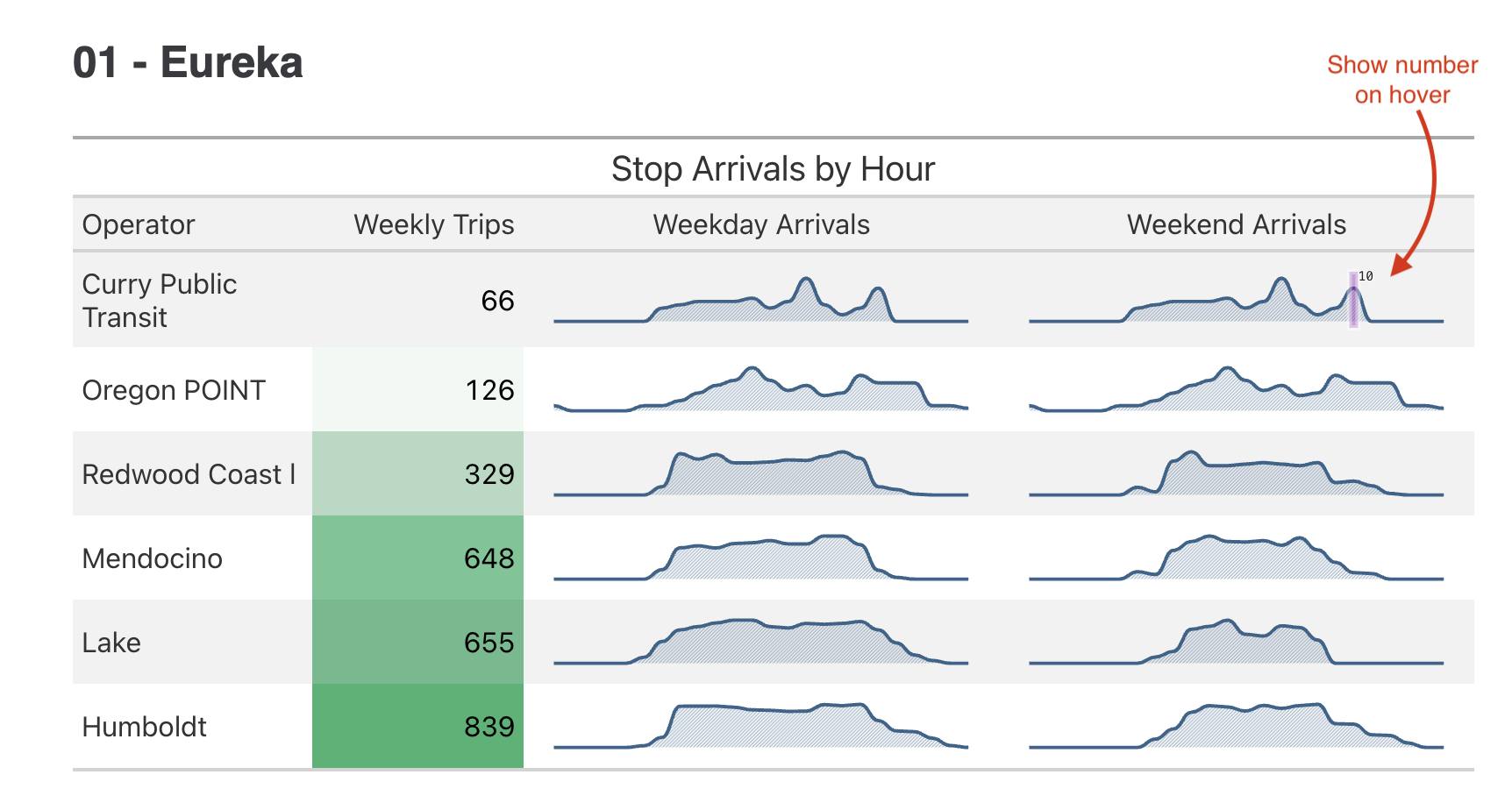Image resolution: width=1512 pixels, height=796 pixels.
Task: Click Humboldt weekend arrivals sparkline
Action: (x=1236, y=727)
